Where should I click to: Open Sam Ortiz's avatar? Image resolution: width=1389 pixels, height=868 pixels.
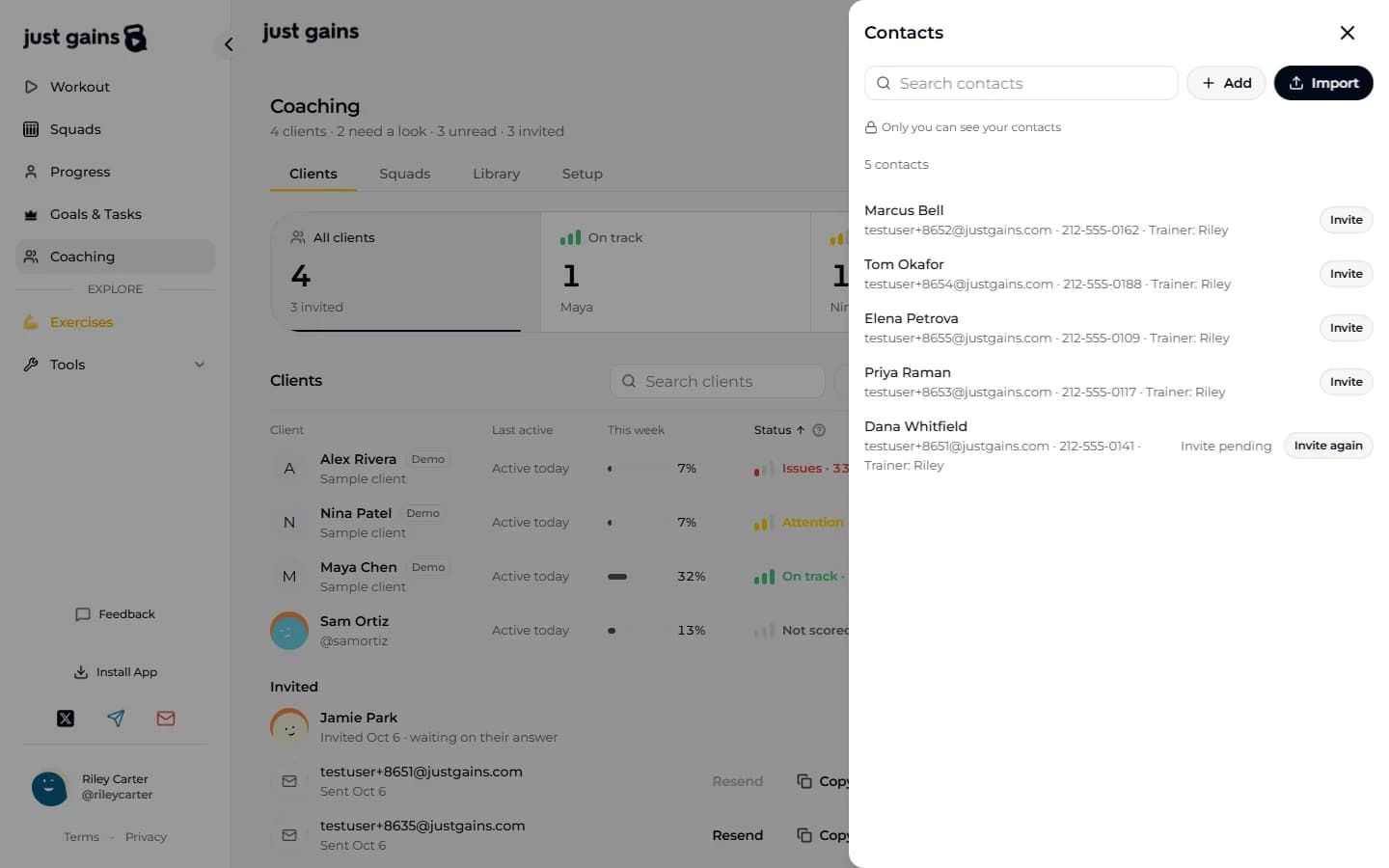(289, 631)
